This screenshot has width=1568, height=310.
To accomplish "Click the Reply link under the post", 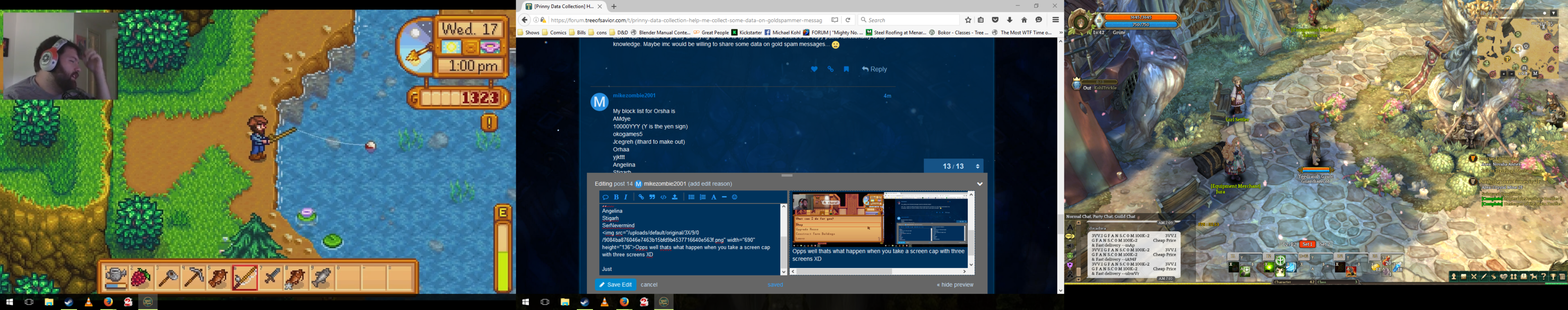I will click(874, 70).
